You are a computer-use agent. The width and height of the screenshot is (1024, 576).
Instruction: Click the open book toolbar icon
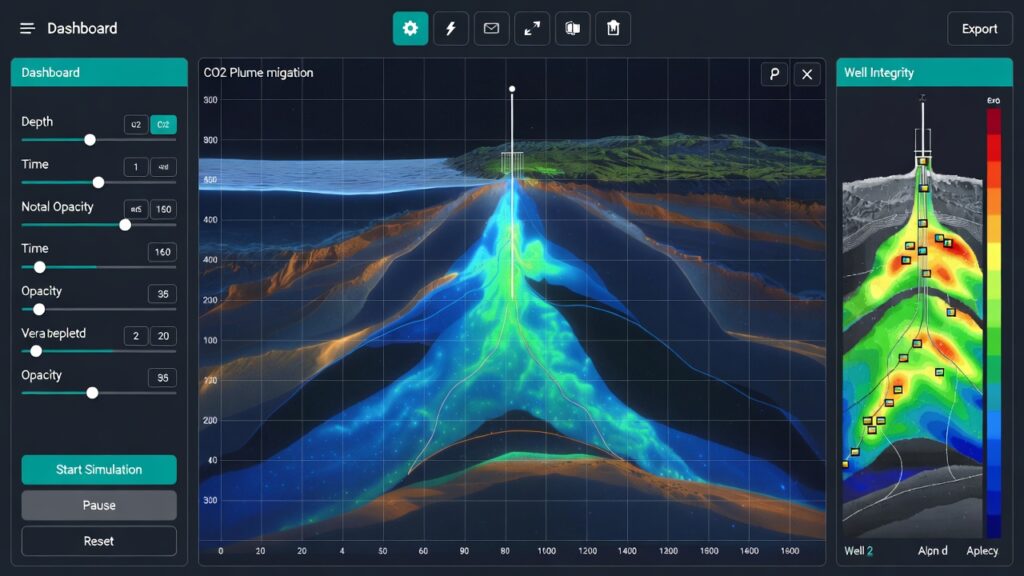pyautogui.click(x=573, y=29)
